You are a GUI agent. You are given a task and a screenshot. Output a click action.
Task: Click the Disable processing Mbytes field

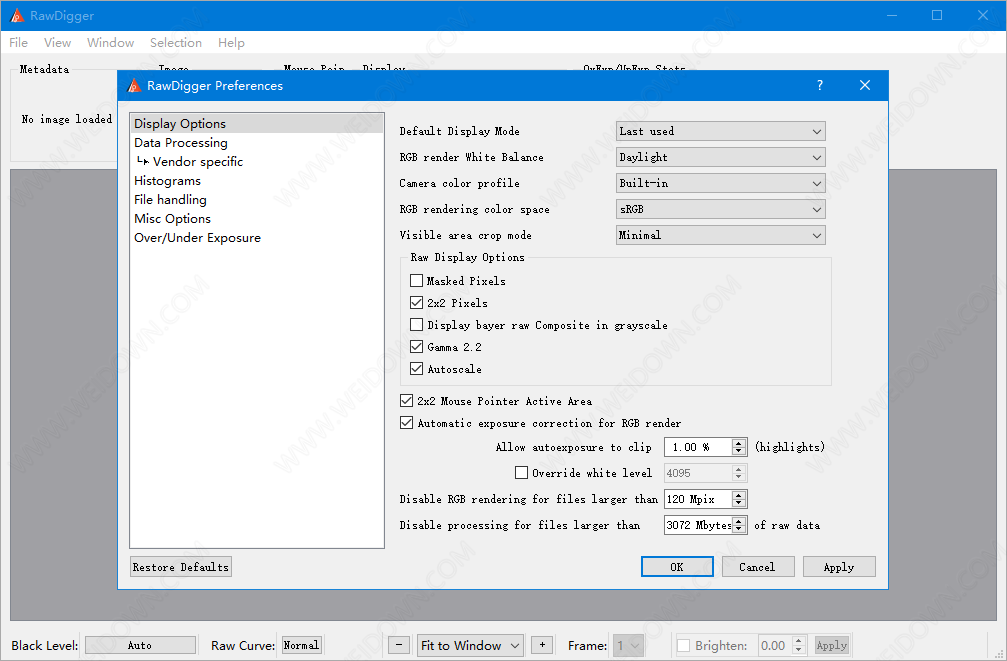point(698,525)
